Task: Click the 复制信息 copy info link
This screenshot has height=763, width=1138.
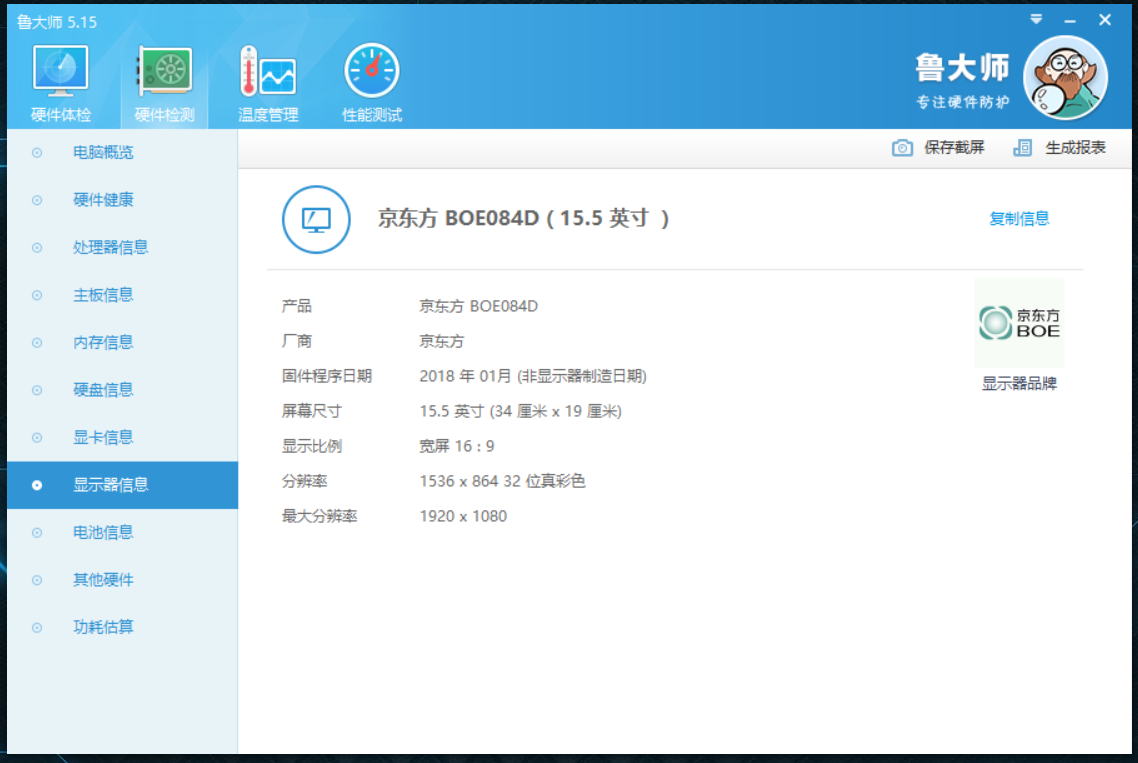Action: [x=1019, y=219]
